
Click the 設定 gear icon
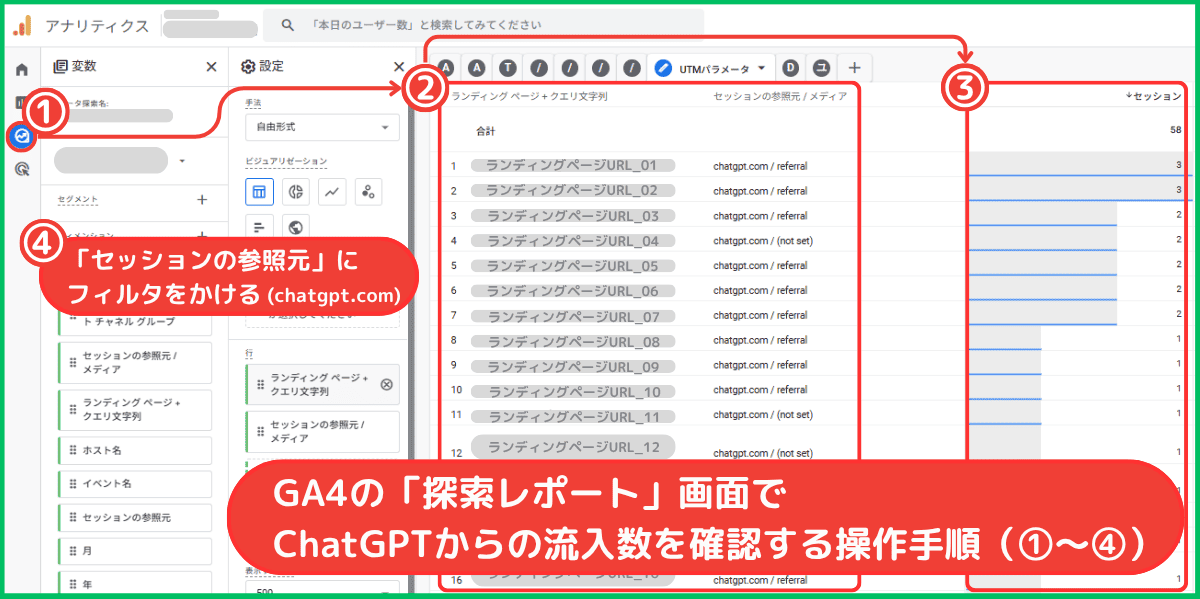point(249,67)
